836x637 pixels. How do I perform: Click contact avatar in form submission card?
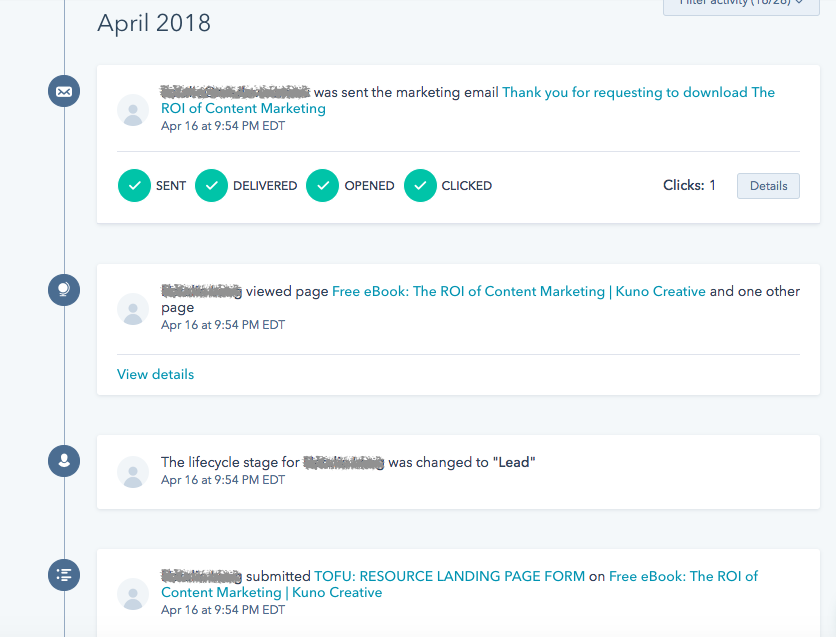(133, 594)
